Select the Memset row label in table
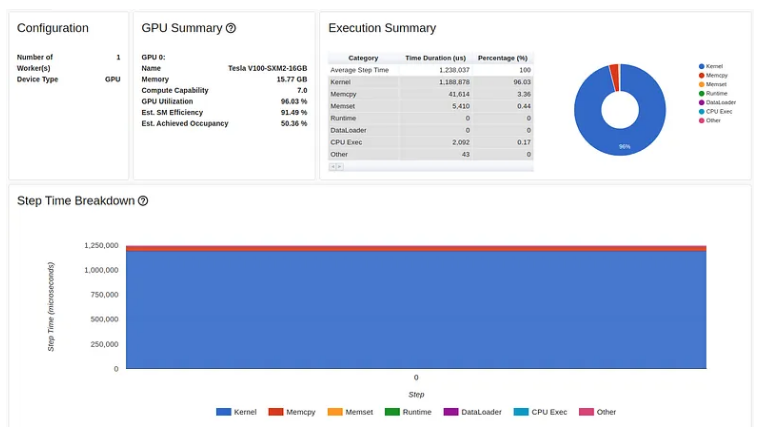This screenshot has height=440, width=762. pyautogui.click(x=343, y=106)
